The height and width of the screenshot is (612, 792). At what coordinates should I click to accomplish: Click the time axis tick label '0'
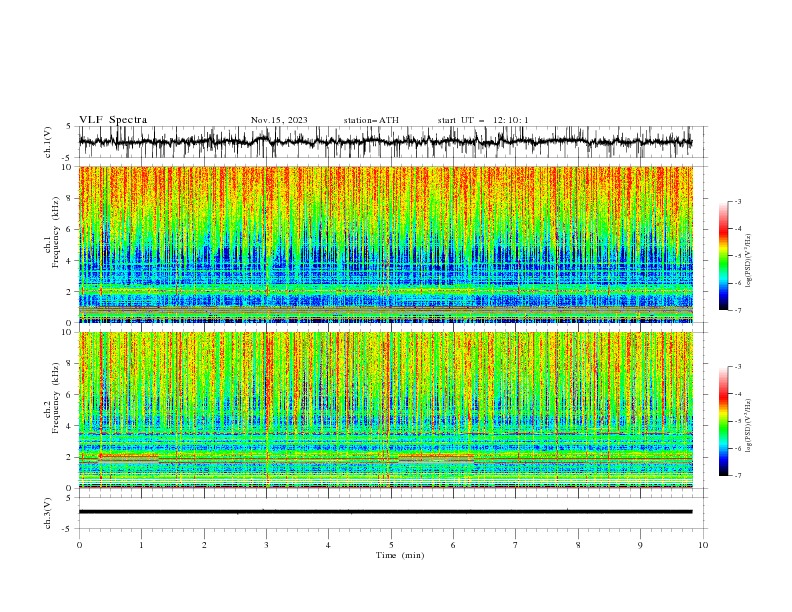(79, 545)
